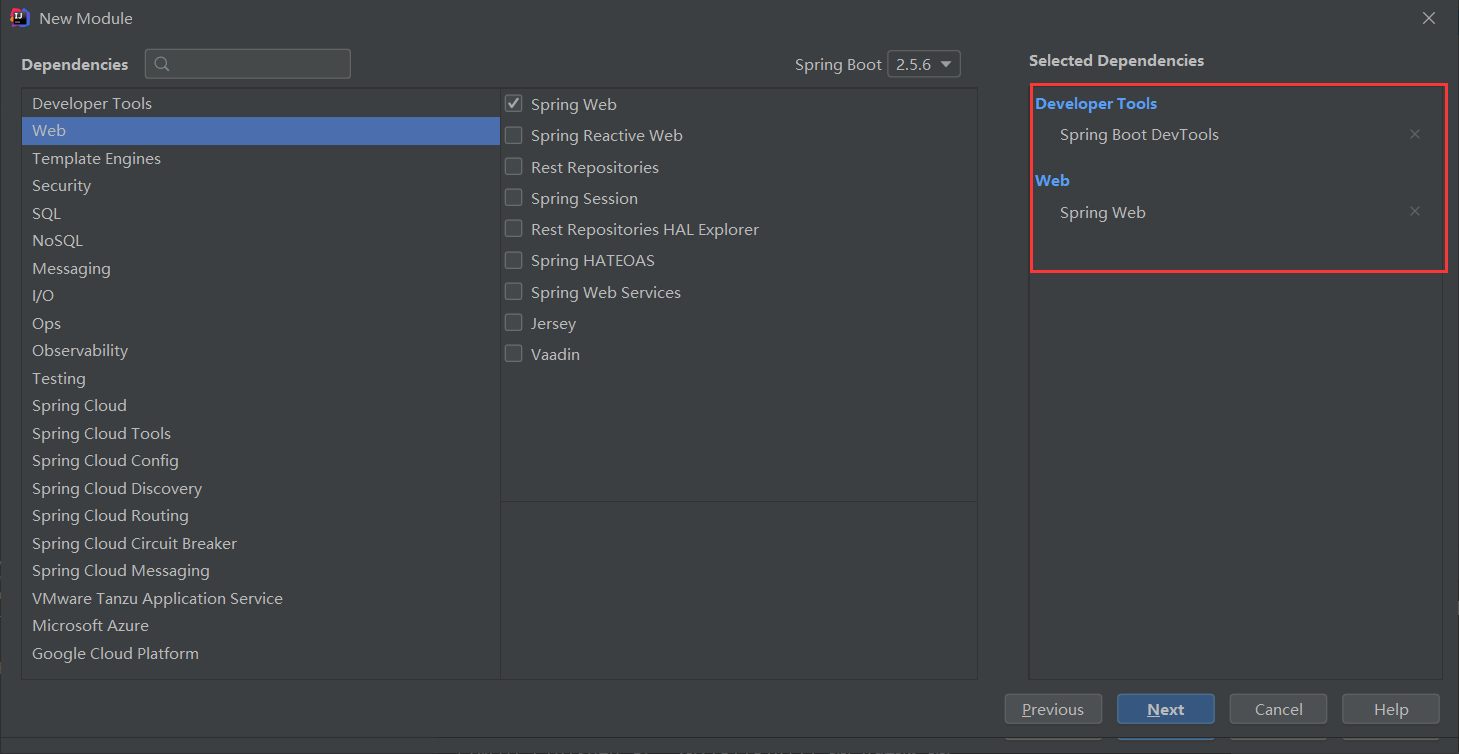The width and height of the screenshot is (1459, 754).
Task: Open the Spring Boot version dropdown
Action: 924,64
